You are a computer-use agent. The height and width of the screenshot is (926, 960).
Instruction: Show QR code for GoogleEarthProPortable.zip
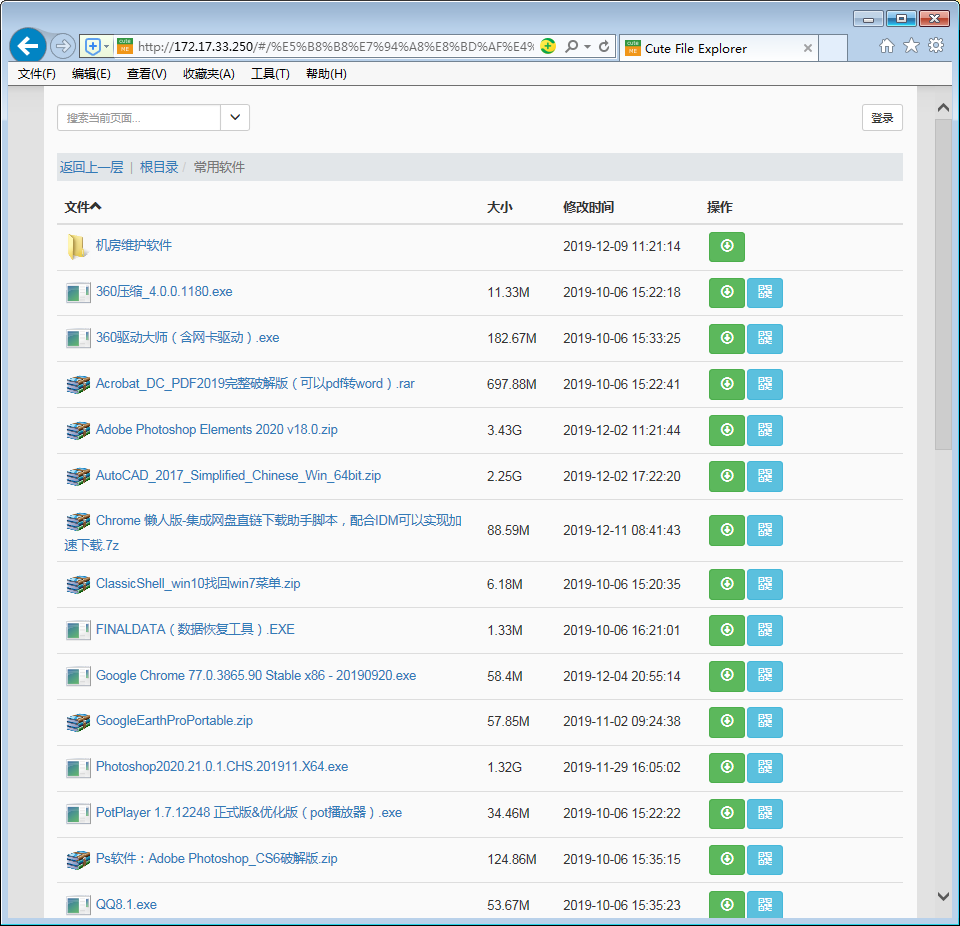765,721
